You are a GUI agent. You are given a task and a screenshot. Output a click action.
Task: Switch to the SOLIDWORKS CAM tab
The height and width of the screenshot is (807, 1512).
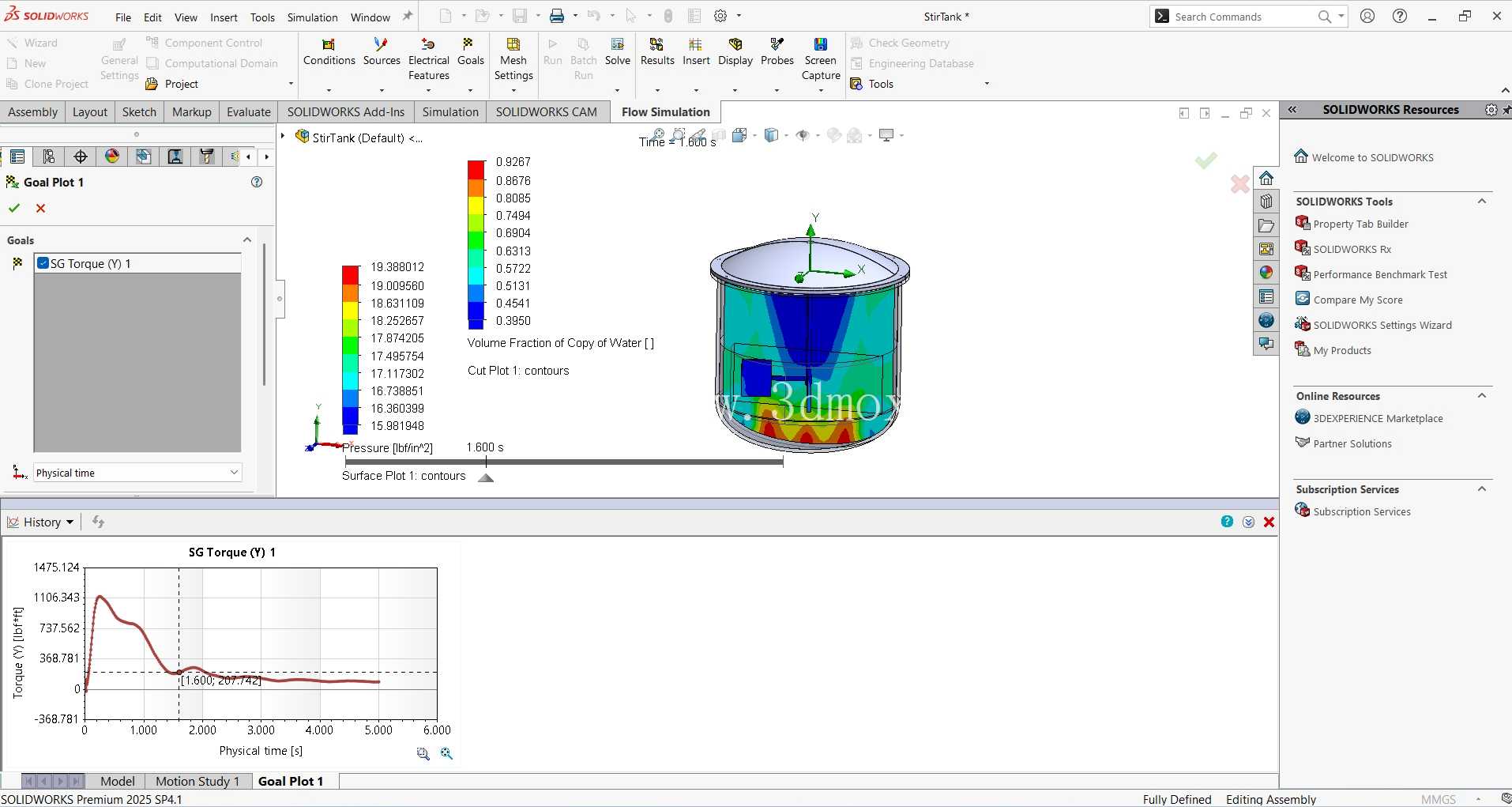pyautogui.click(x=546, y=112)
